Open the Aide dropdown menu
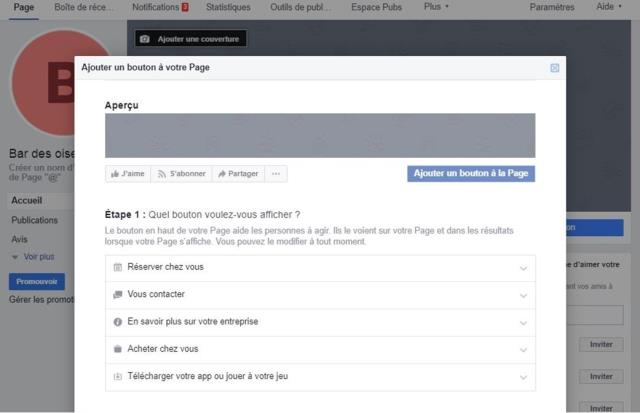Image resolution: width=640 pixels, height=413 pixels. [609, 7]
